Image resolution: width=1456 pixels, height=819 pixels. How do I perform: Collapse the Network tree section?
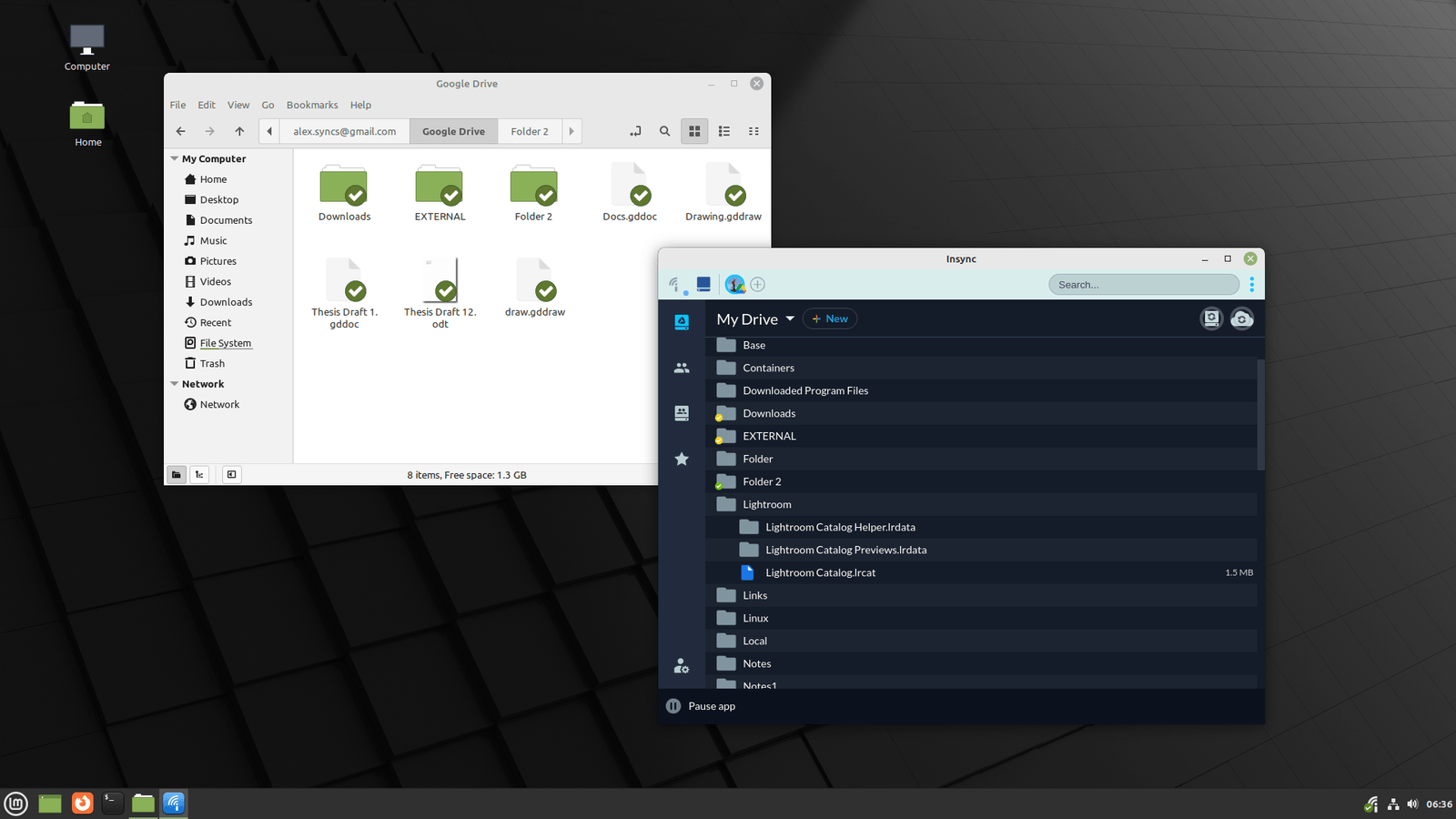(175, 383)
